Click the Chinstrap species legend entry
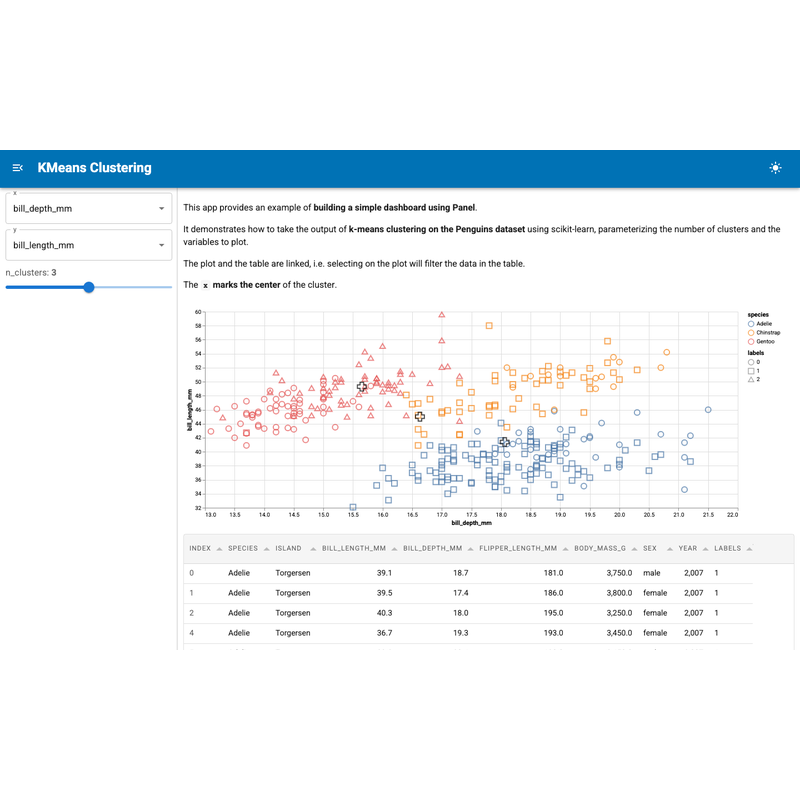 click(764, 333)
